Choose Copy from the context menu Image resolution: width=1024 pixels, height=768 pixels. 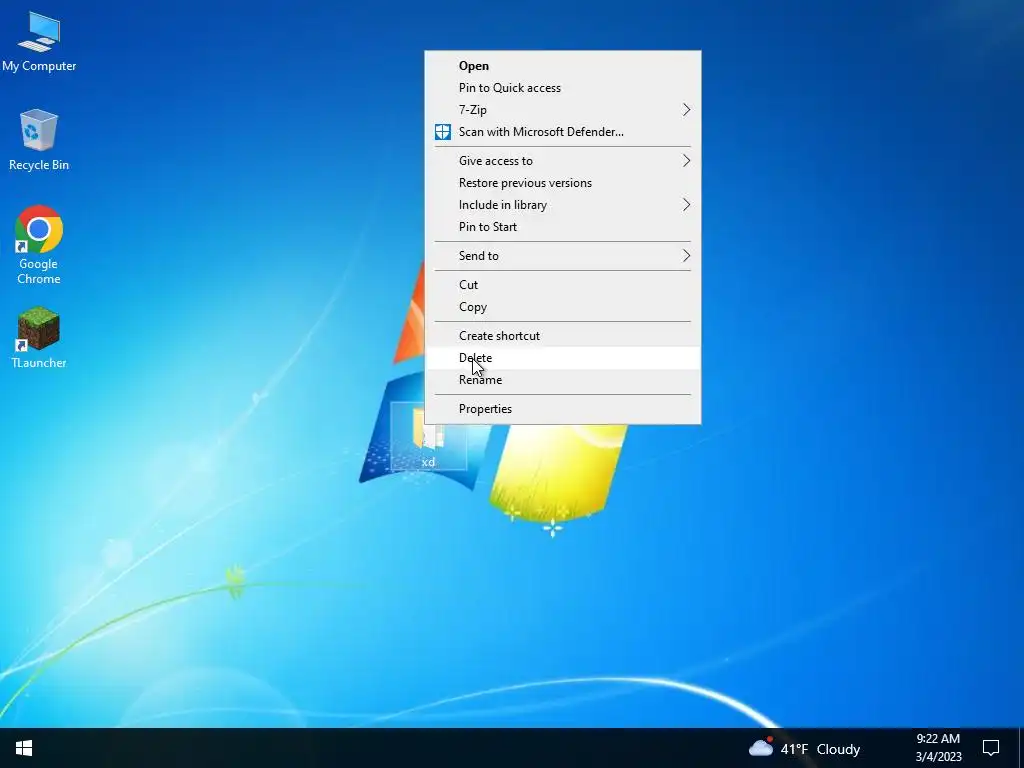563,307
